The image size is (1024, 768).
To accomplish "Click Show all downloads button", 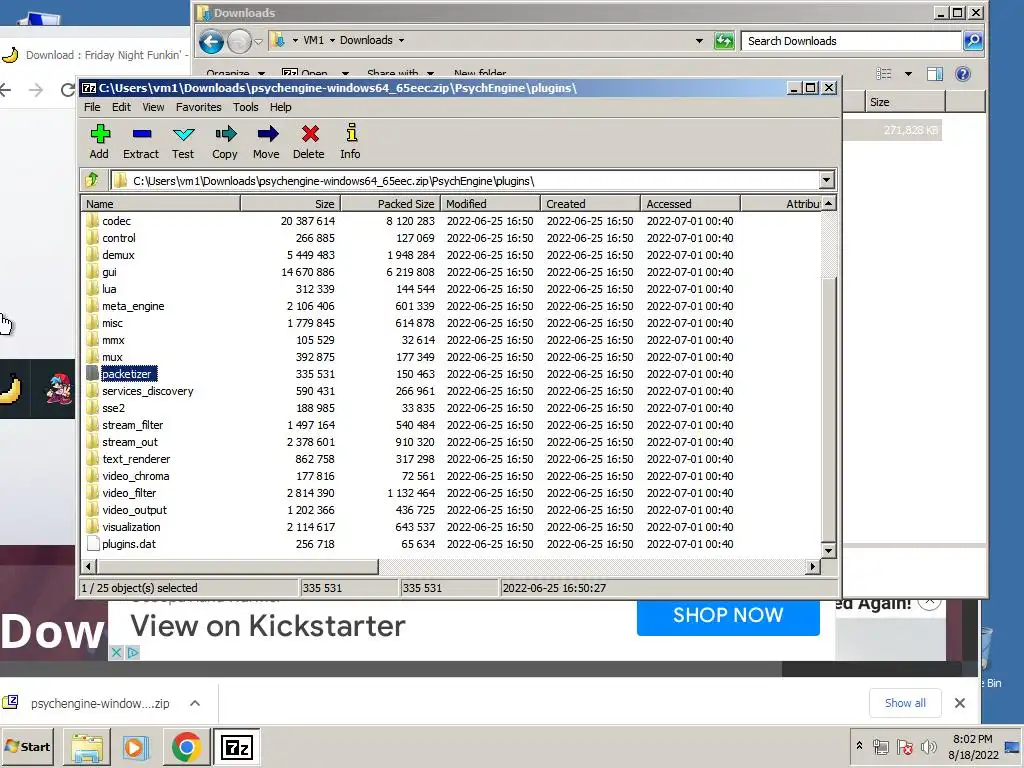I will coord(905,703).
